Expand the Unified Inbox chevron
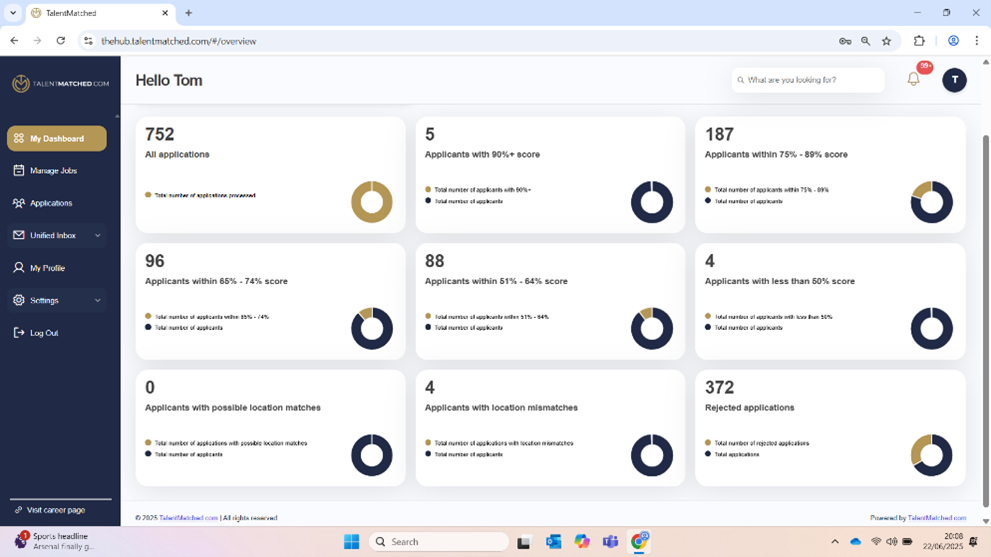This screenshot has width=991, height=557. click(x=97, y=235)
